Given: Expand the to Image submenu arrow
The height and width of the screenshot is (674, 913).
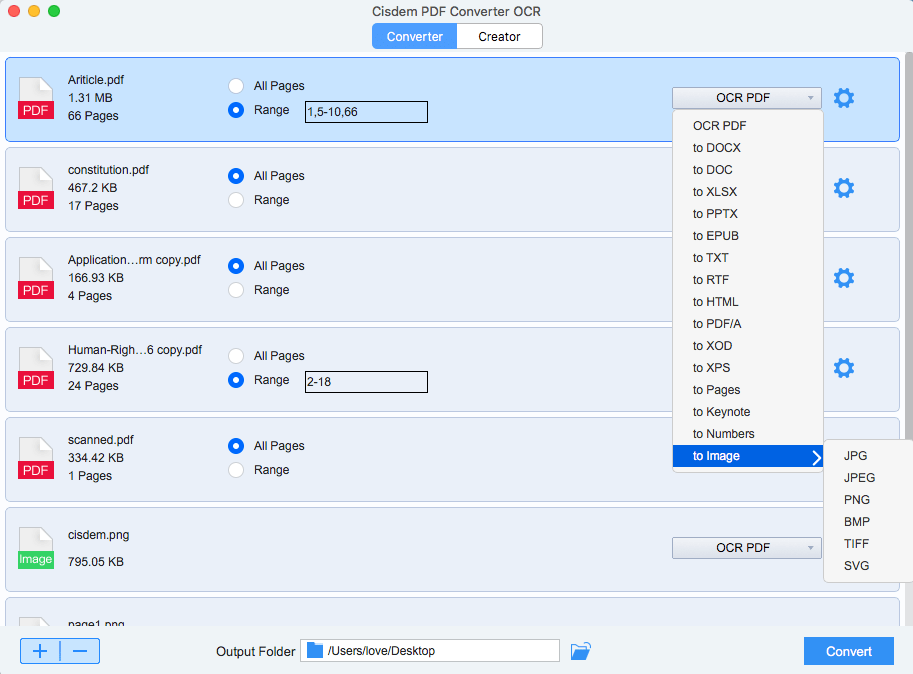Looking at the screenshot, I should (816, 457).
